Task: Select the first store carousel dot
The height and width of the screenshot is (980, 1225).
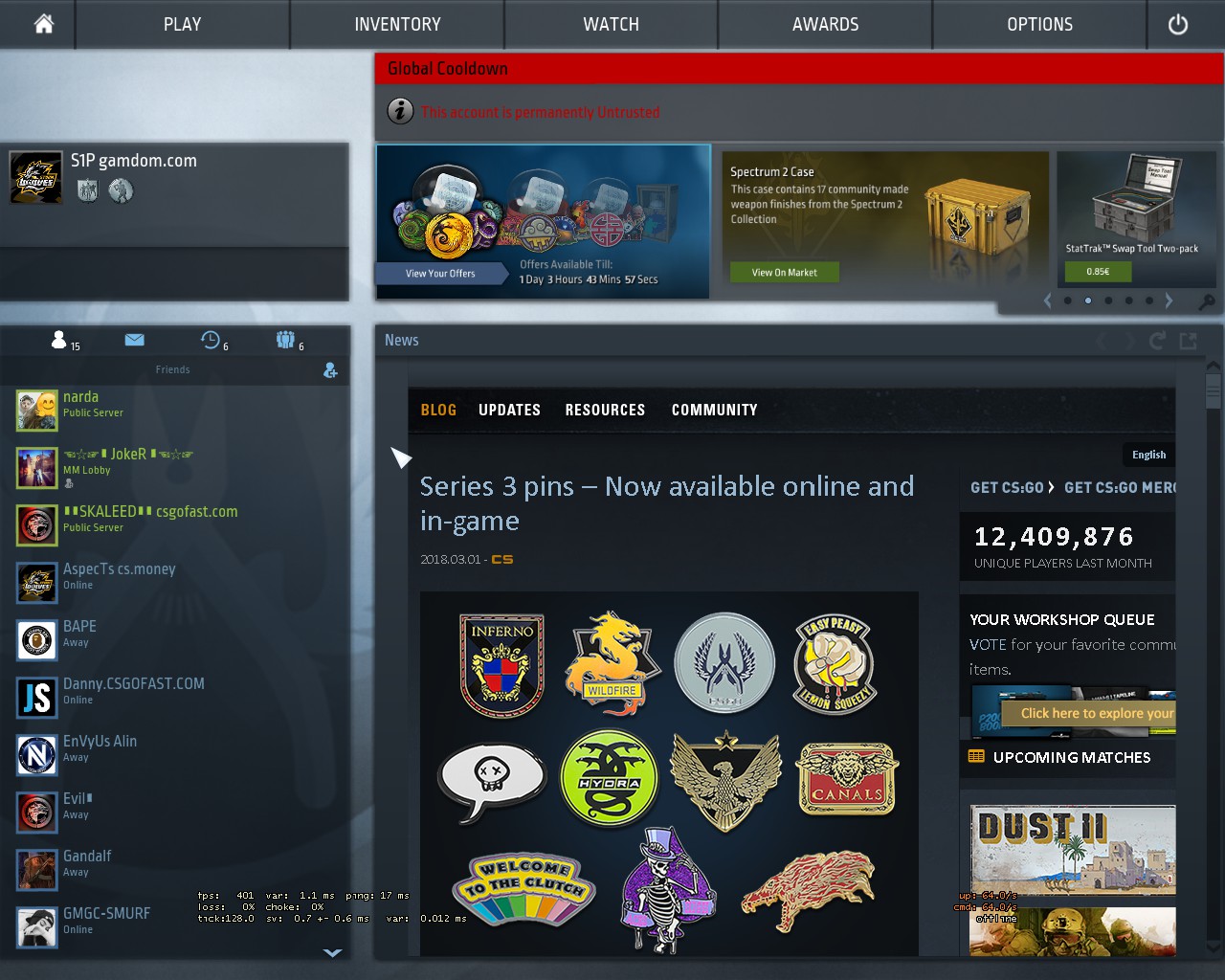Action: 1068,301
